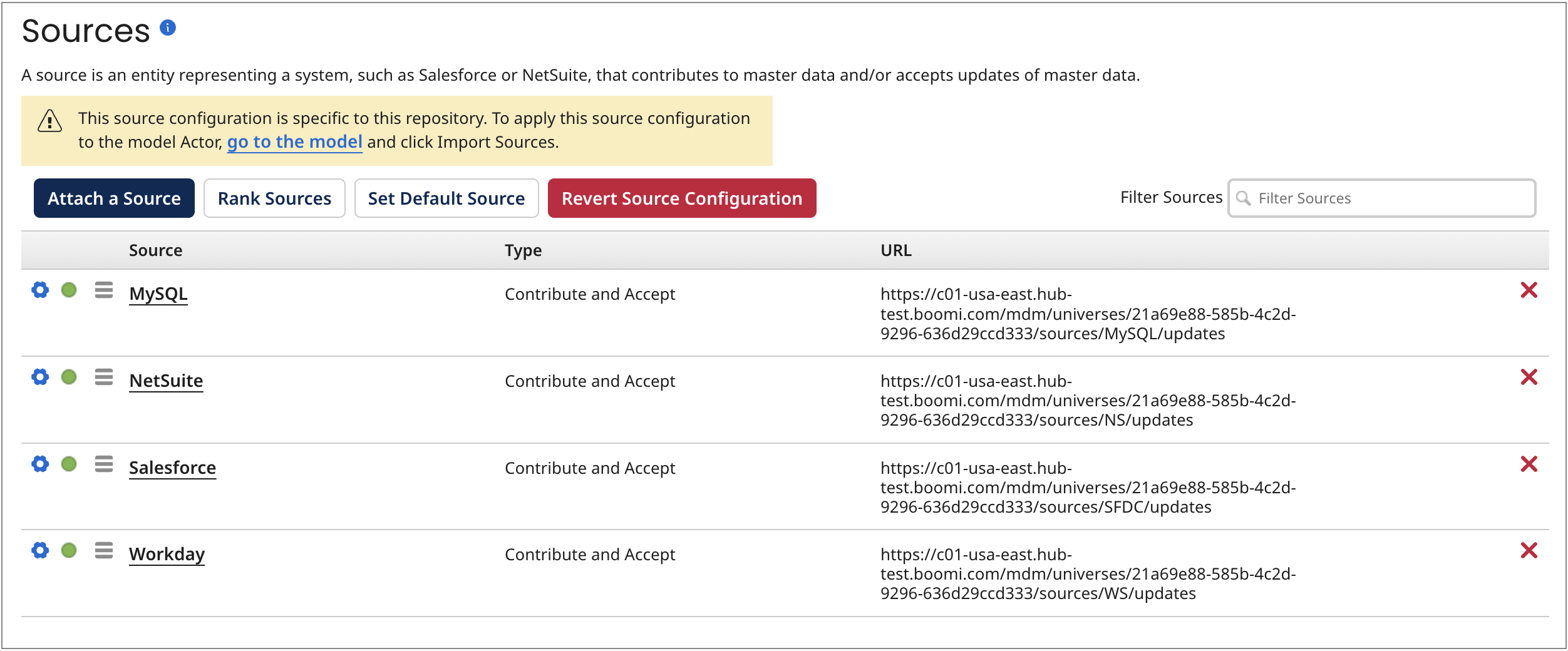Open settings gear for Workday source
The height and width of the screenshot is (651, 1568).
point(40,550)
